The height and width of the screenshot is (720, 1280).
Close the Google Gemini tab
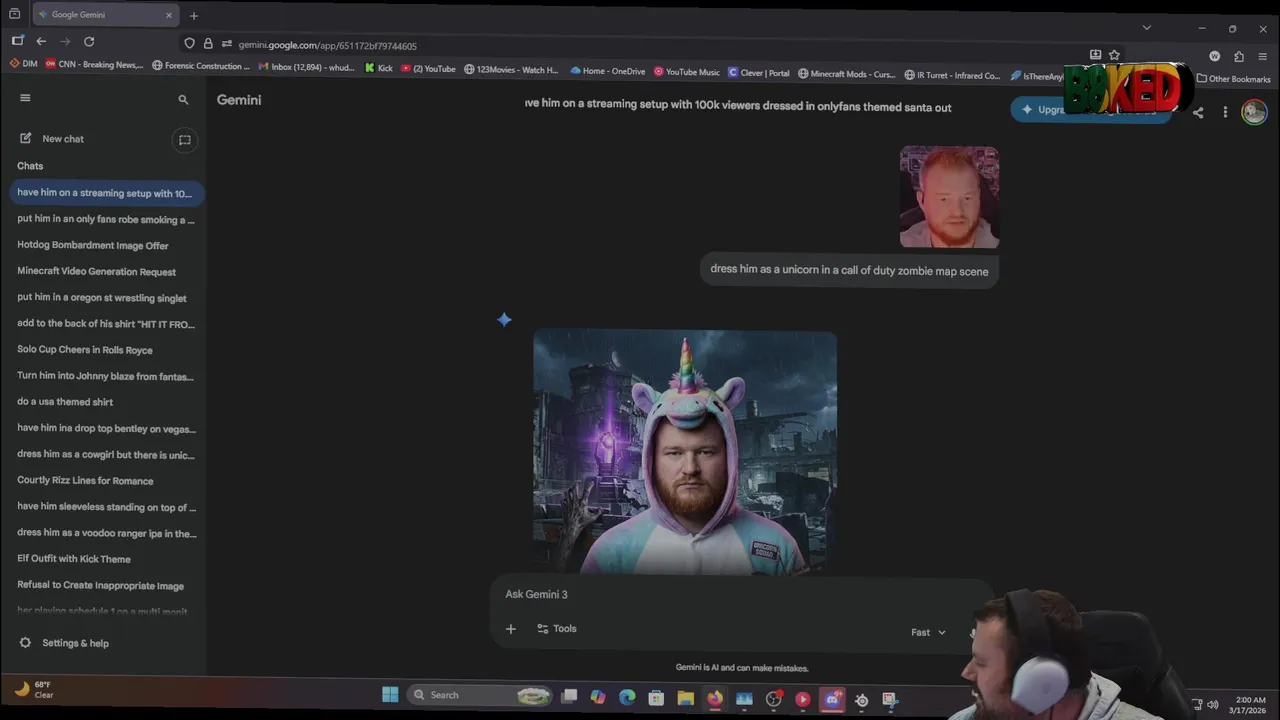pyautogui.click(x=168, y=15)
